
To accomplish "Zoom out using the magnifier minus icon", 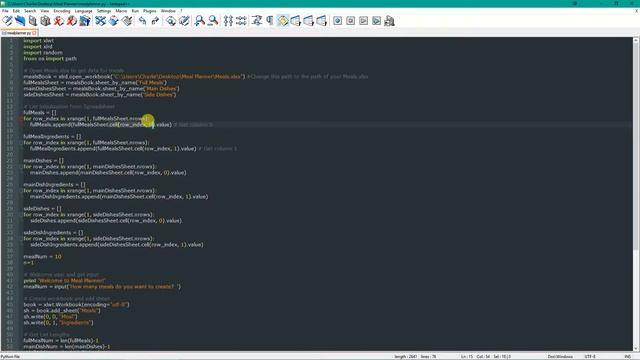I will pyautogui.click(x=213, y=20).
